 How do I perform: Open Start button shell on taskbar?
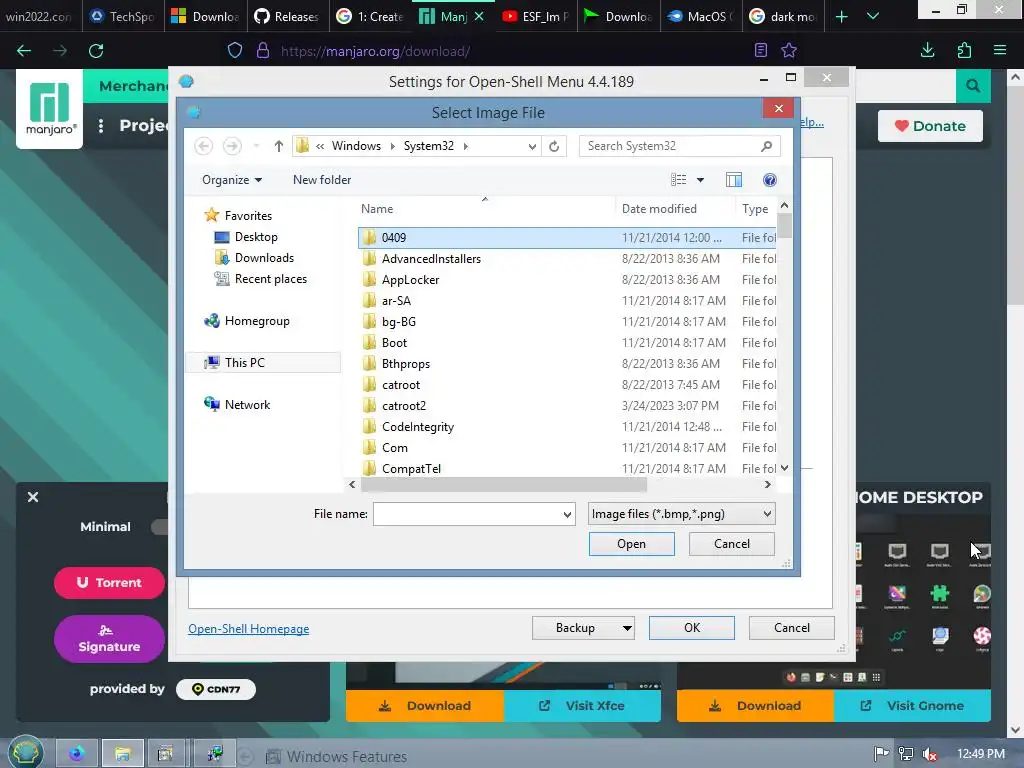25,753
